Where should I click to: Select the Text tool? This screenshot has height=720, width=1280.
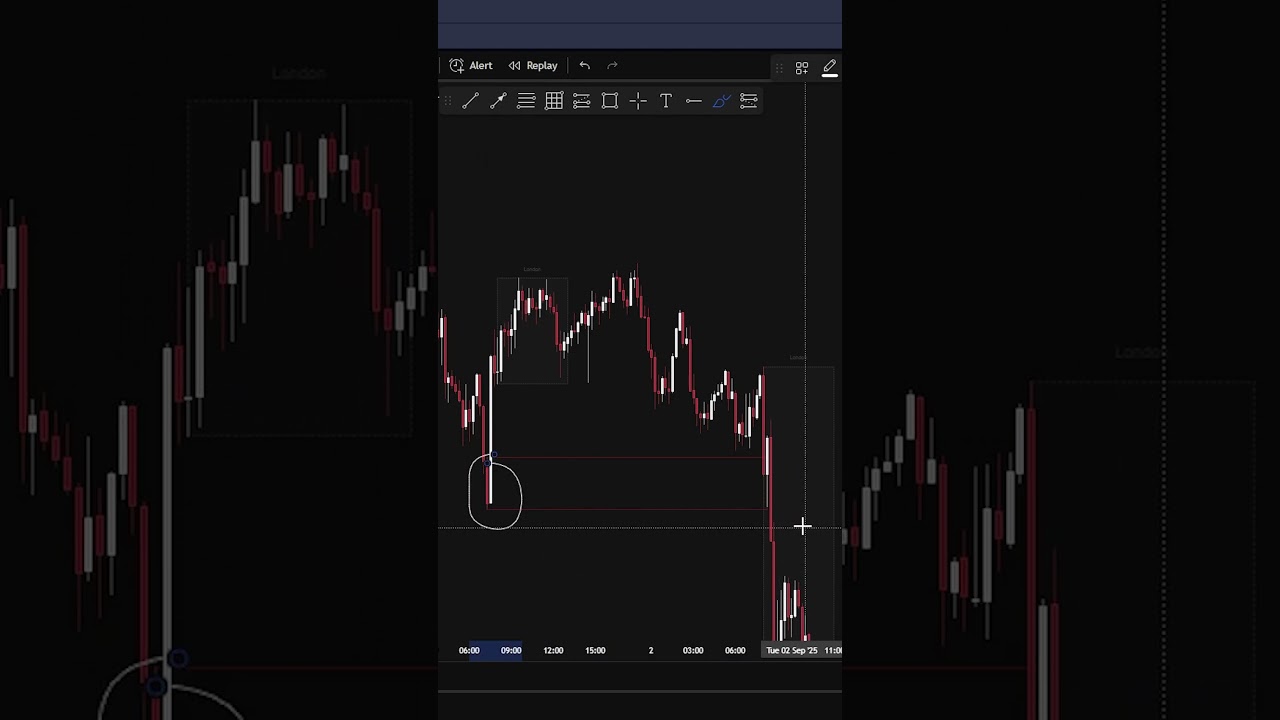click(666, 101)
